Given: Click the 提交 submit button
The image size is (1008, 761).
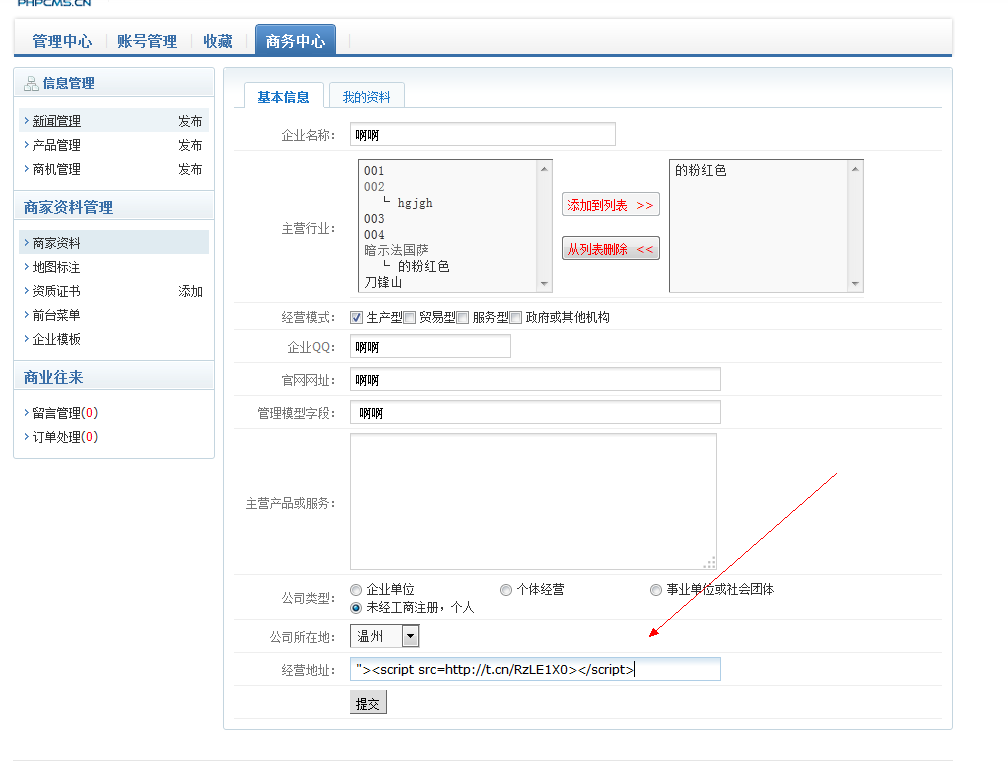Looking at the screenshot, I should coord(368,703).
